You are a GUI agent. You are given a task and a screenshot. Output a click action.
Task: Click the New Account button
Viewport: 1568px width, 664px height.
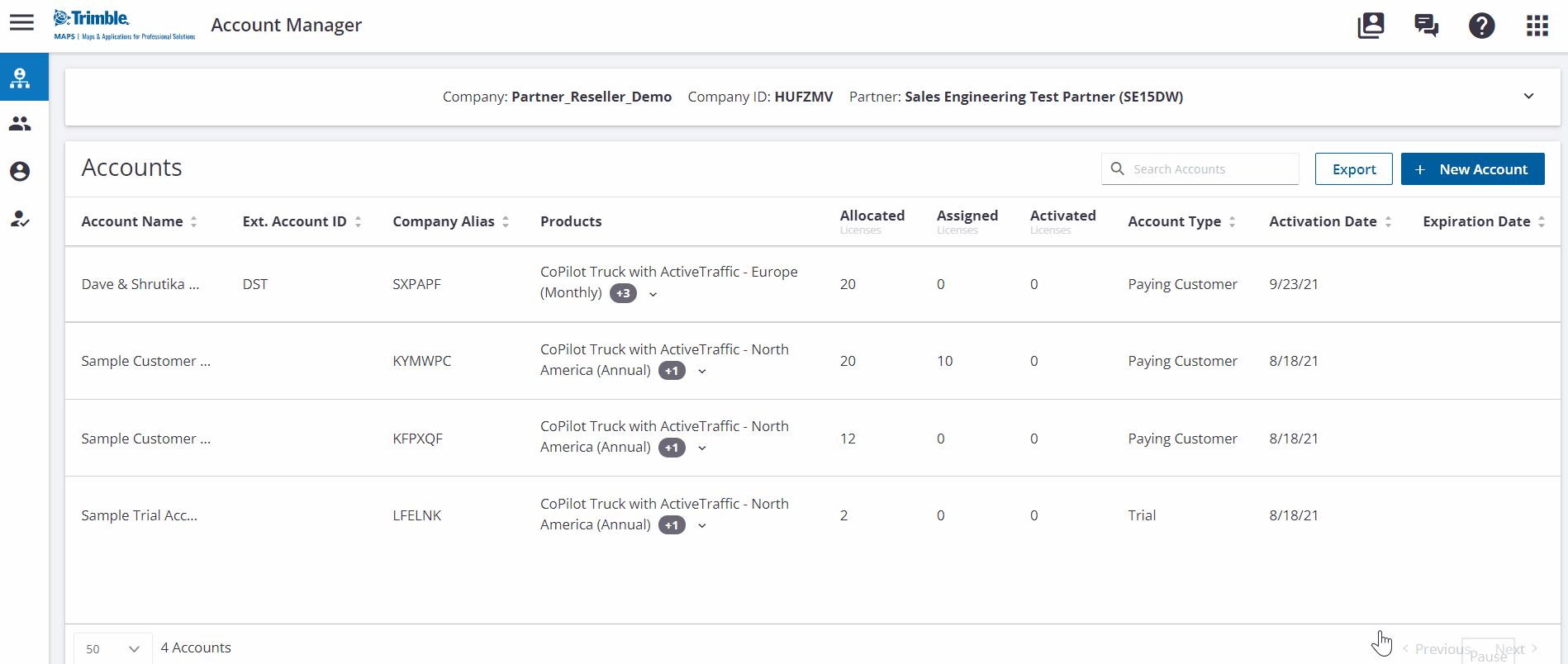point(1472,169)
